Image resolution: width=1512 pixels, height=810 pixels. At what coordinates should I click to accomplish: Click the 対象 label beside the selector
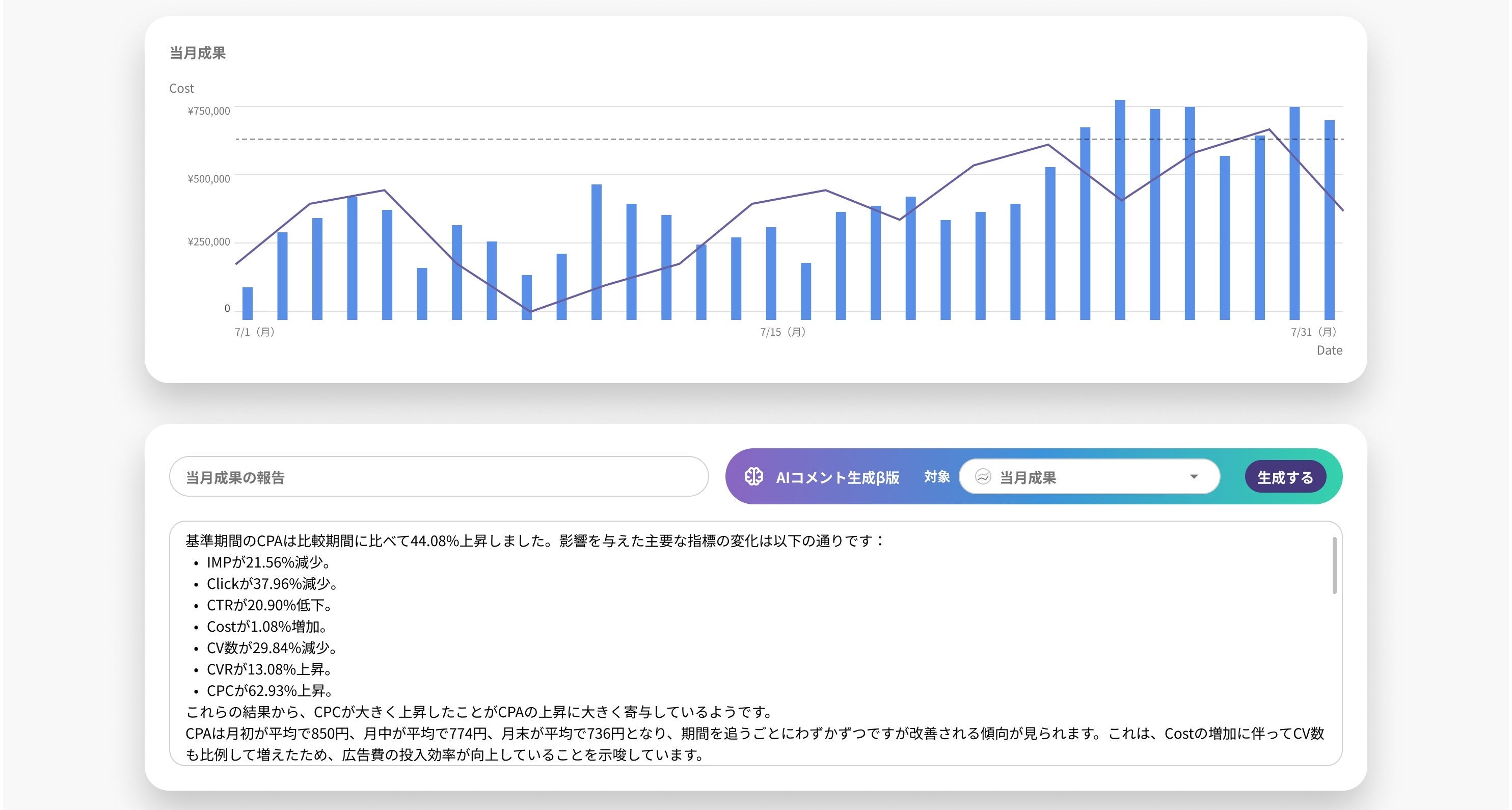[937, 477]
